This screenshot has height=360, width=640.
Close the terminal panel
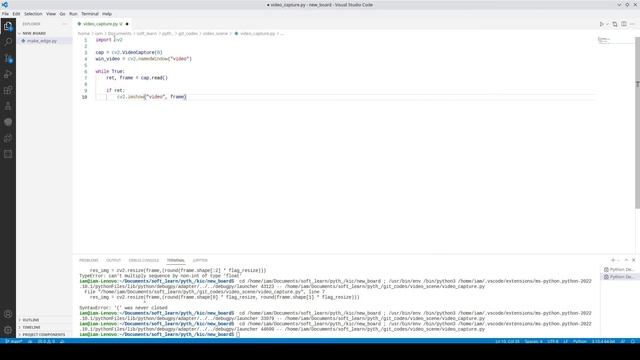(x=633, y=260)
